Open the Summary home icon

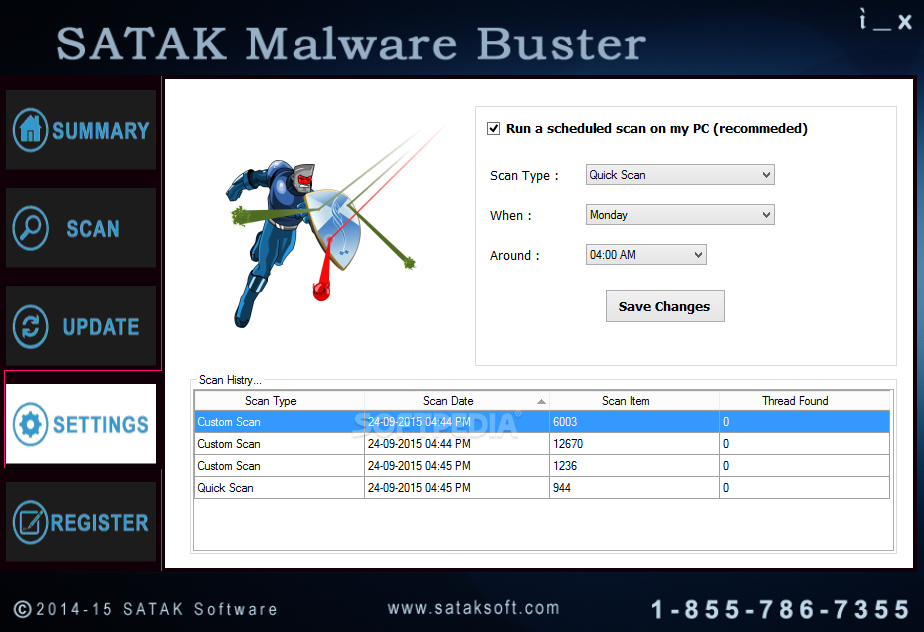point(31,130)
